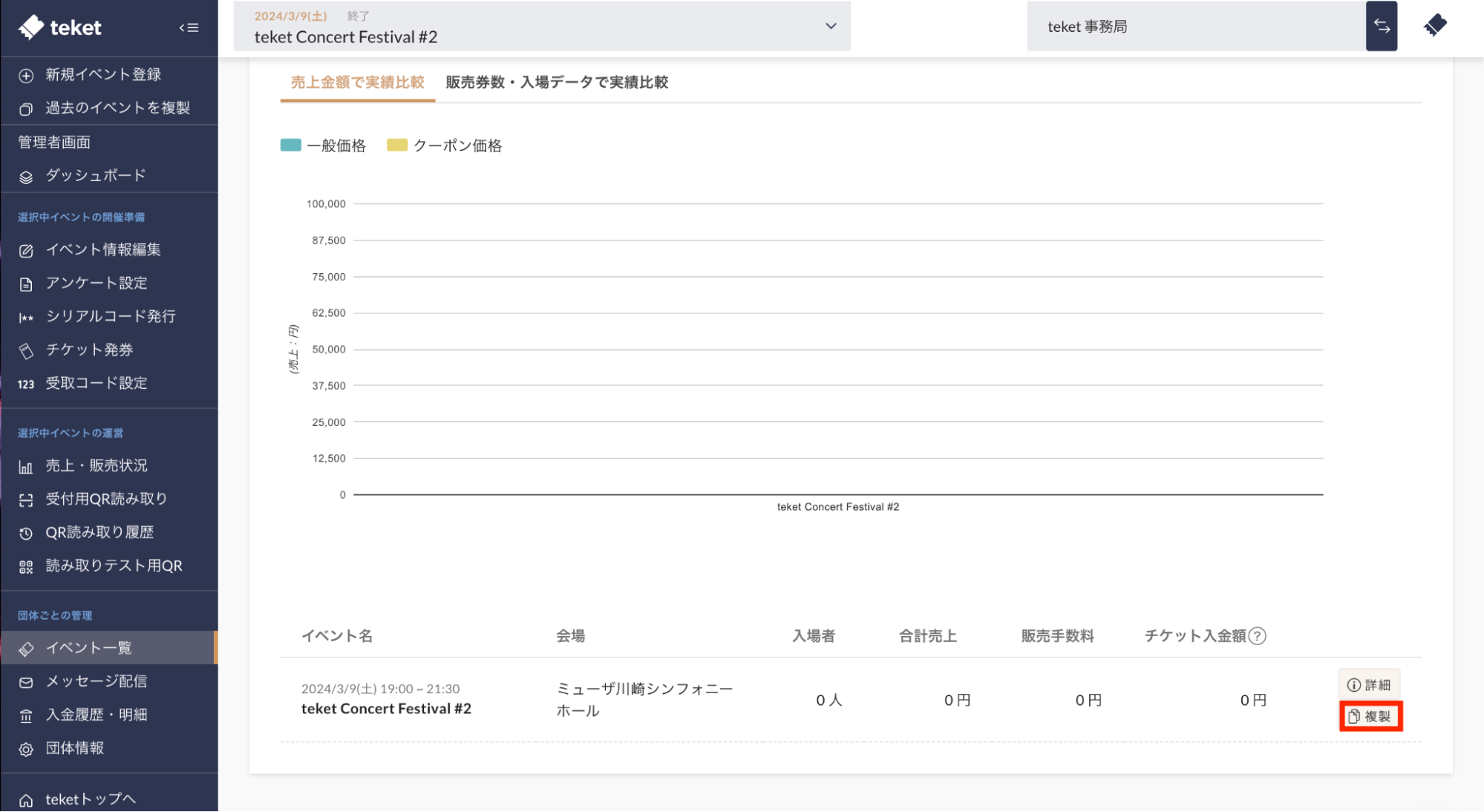
Task: Click the teket 事務局 organization field
Action: (1196, 26)
